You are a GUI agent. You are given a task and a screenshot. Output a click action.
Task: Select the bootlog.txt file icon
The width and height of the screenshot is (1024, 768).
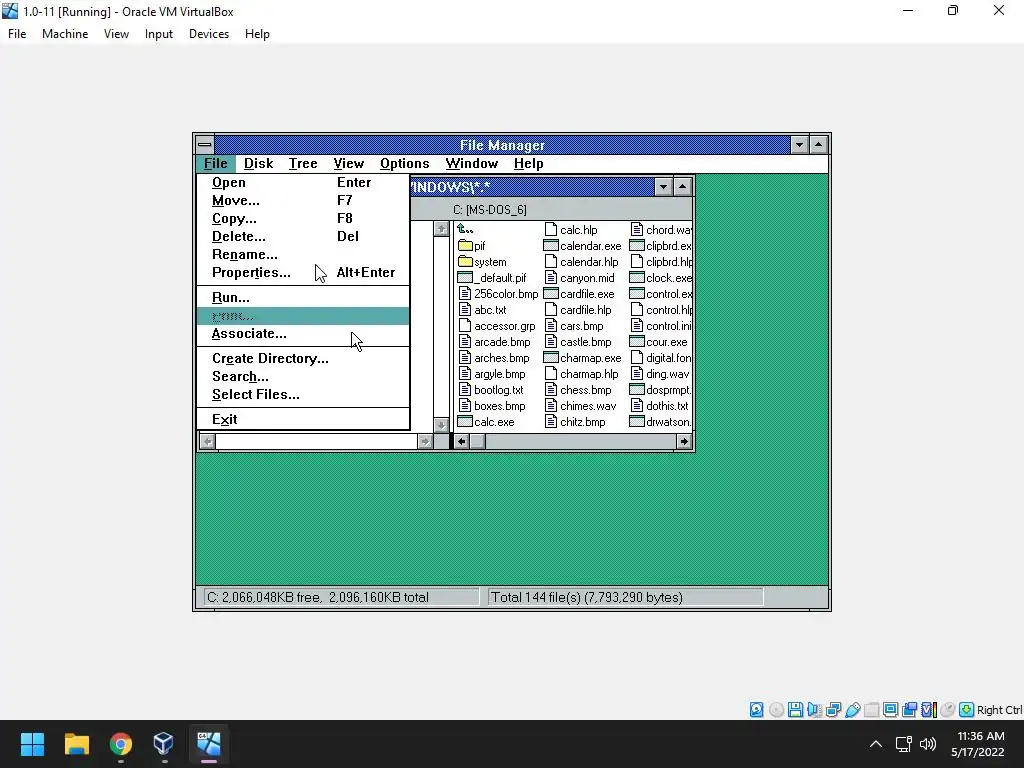[x=465, y=390]
